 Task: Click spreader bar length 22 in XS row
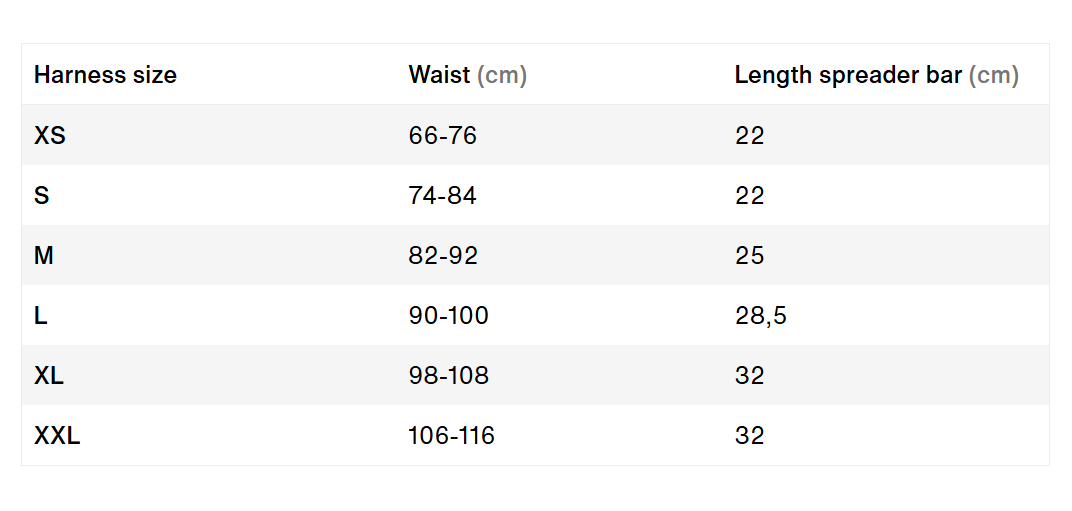pyautogui.click(x=749, y=135)
